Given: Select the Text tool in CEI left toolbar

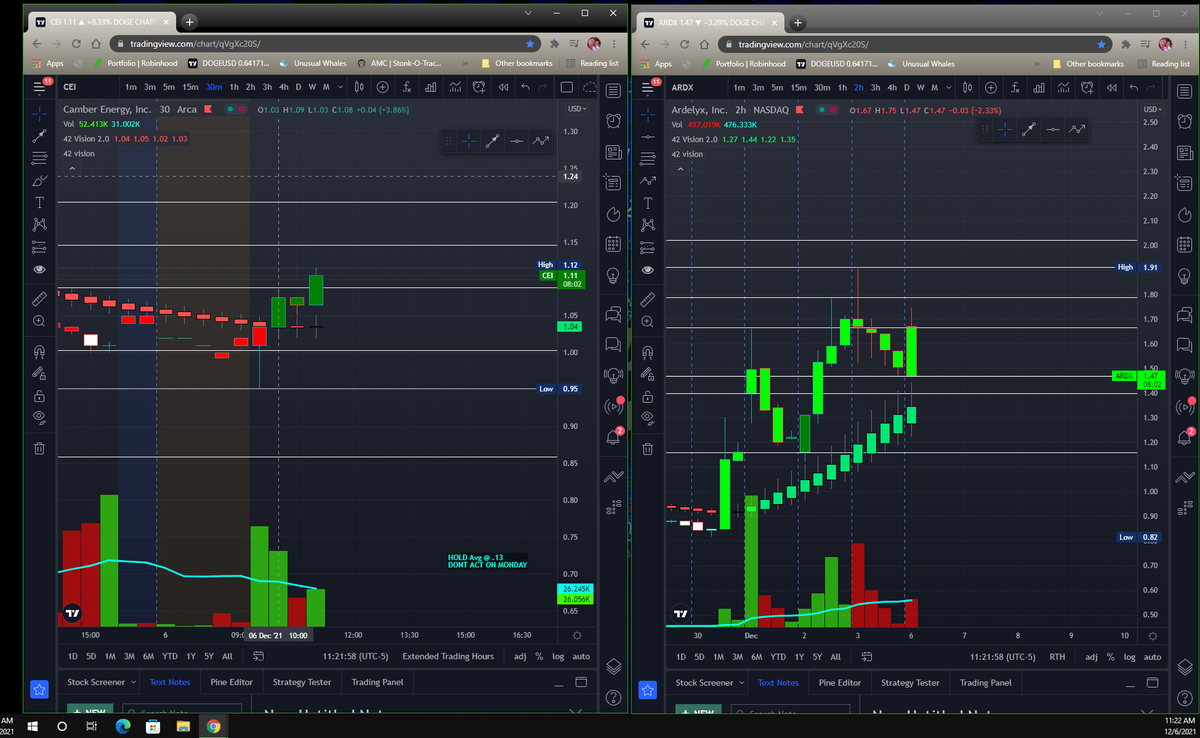Looking at the screenshot, I should [39, 203].
